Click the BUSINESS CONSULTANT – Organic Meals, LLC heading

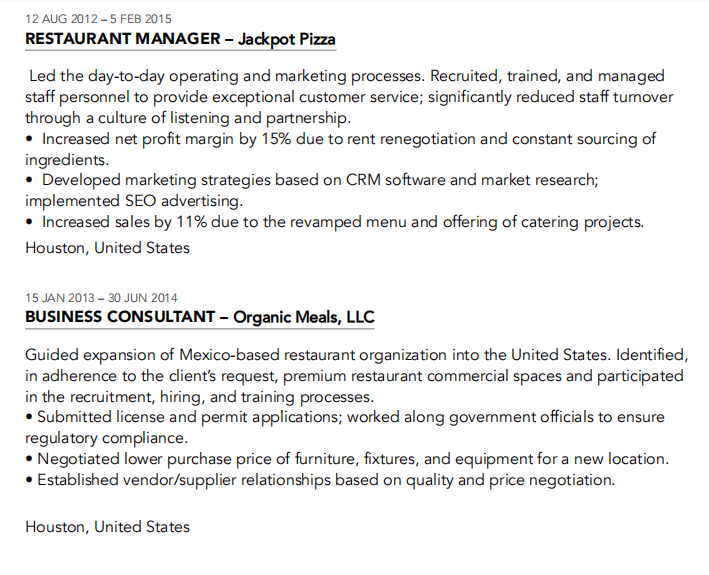(x=200, y=318)
